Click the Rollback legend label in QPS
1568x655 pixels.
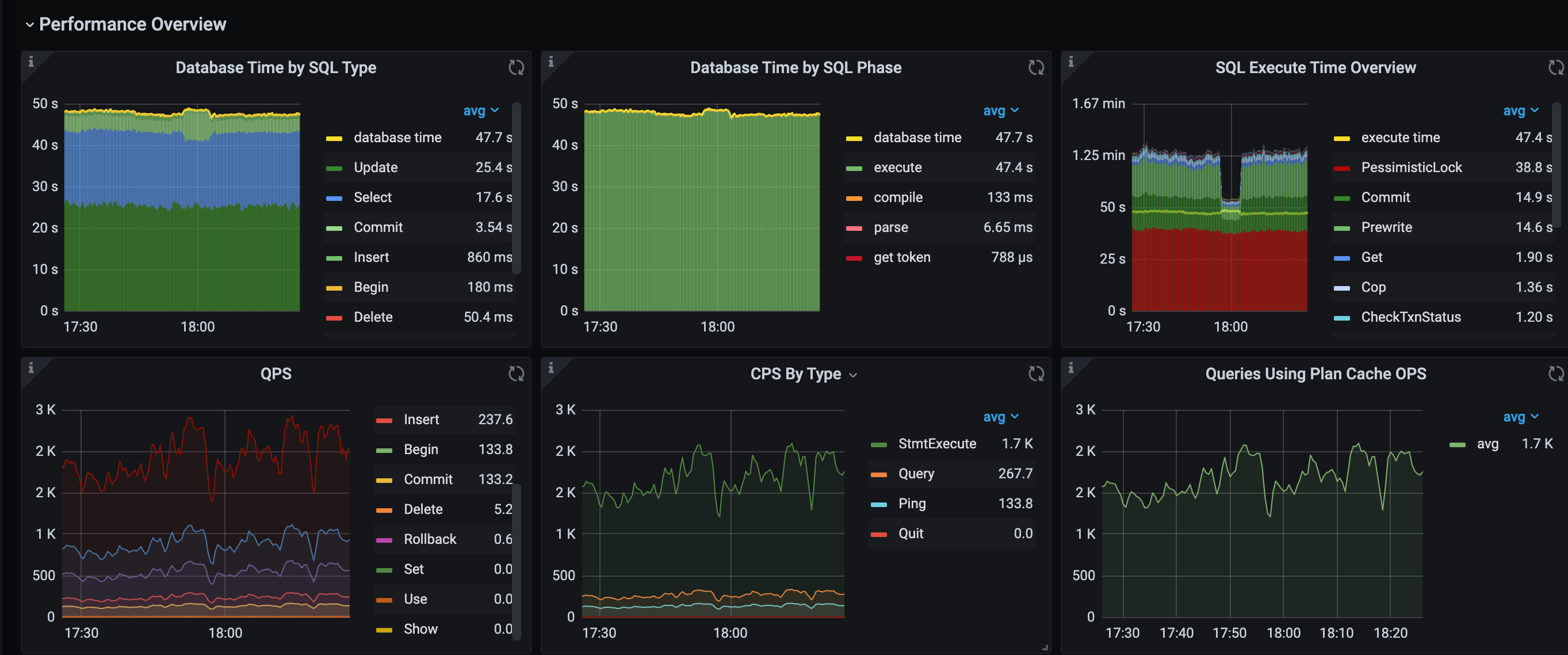pos(430,539)
